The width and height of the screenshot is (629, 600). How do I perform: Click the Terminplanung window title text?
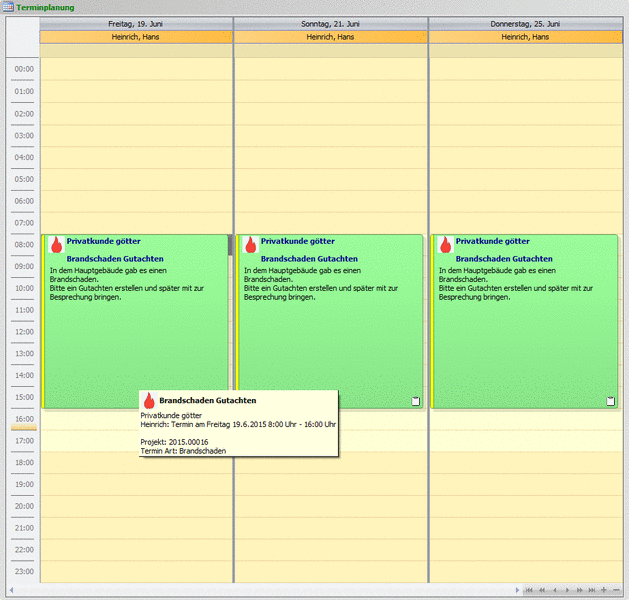tap(45, 7)
